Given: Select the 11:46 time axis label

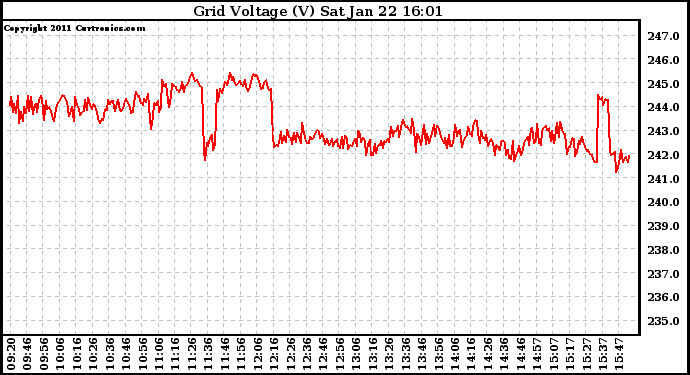Looking at the screenshot, I should click(224, 354).
